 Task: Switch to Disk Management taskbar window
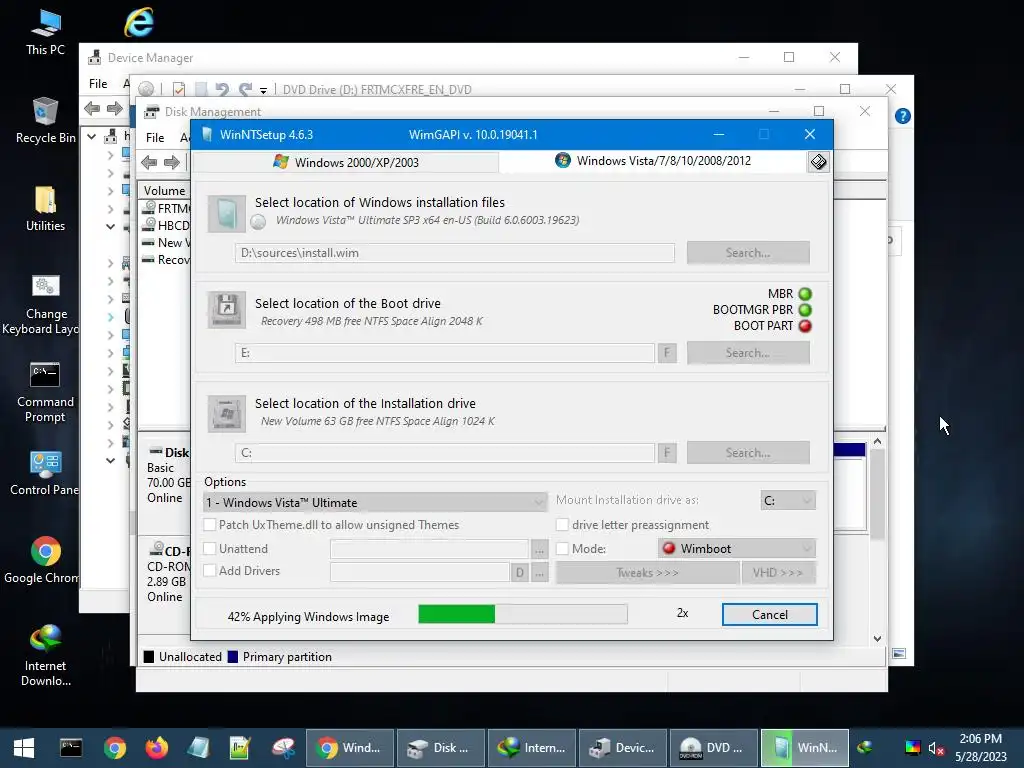(x=440, y=748)
